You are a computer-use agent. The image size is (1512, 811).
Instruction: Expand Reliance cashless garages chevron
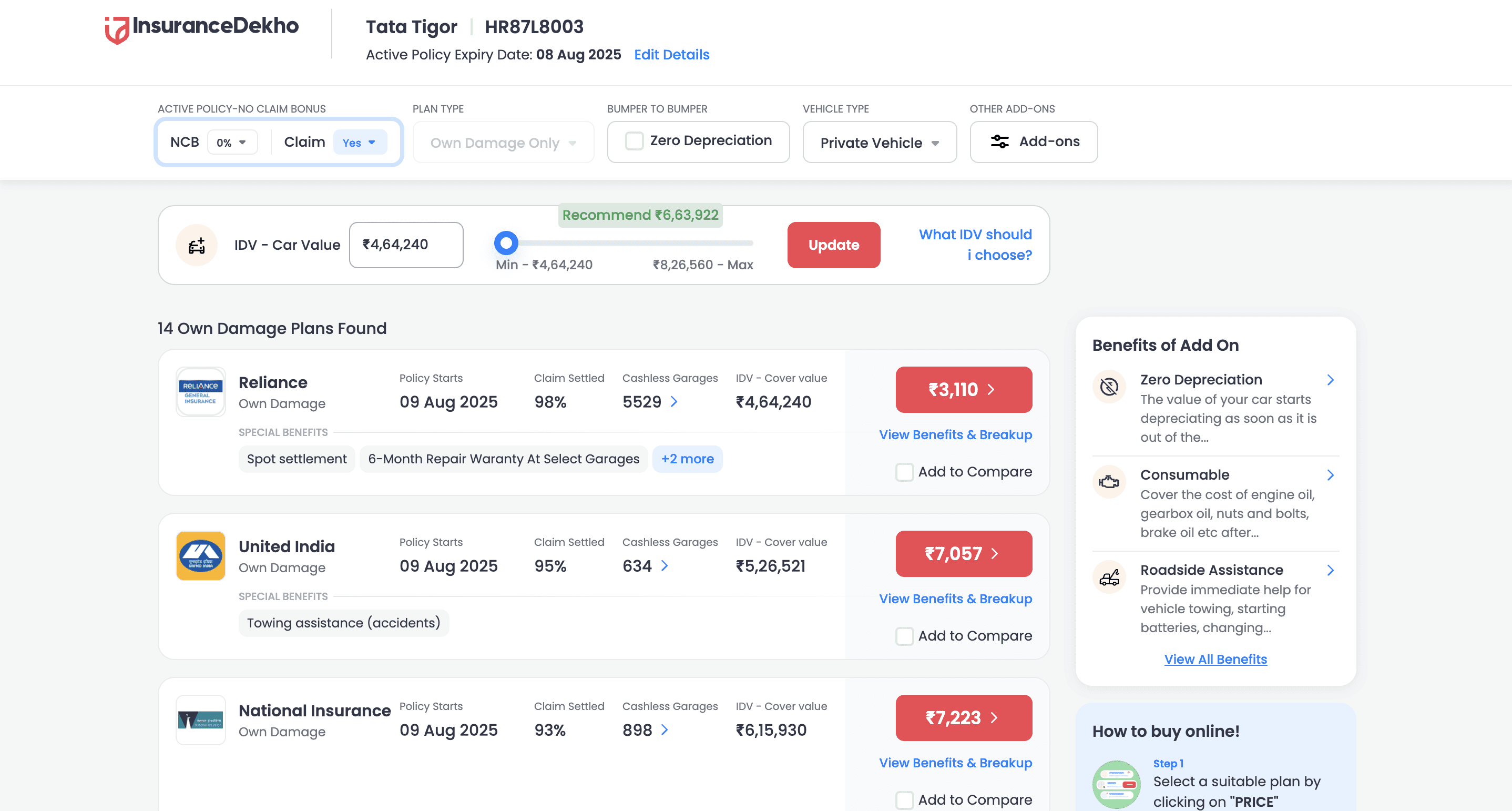pos(675,402)
